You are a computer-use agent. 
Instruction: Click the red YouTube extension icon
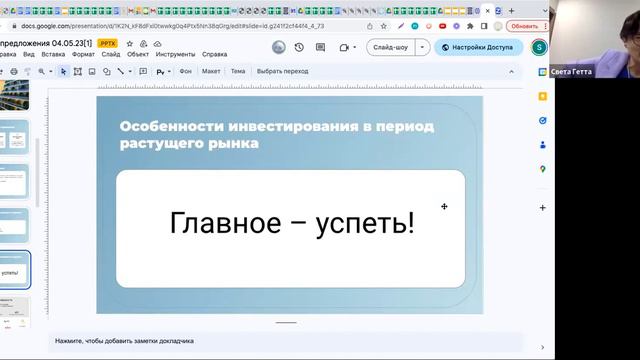coord(442,26)
